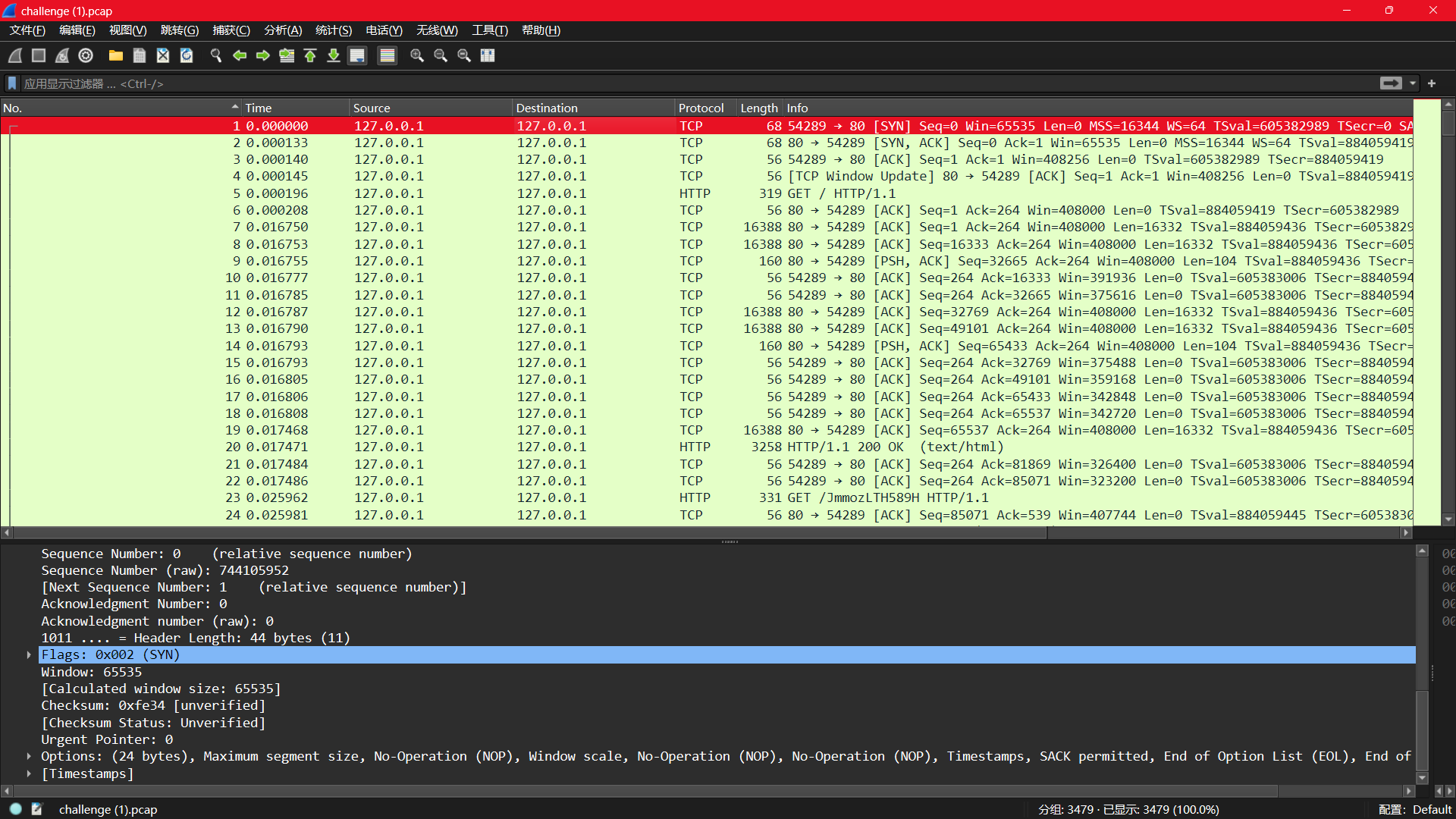Sort by Destination column header

pyautogui.click(x=594, y=108)
